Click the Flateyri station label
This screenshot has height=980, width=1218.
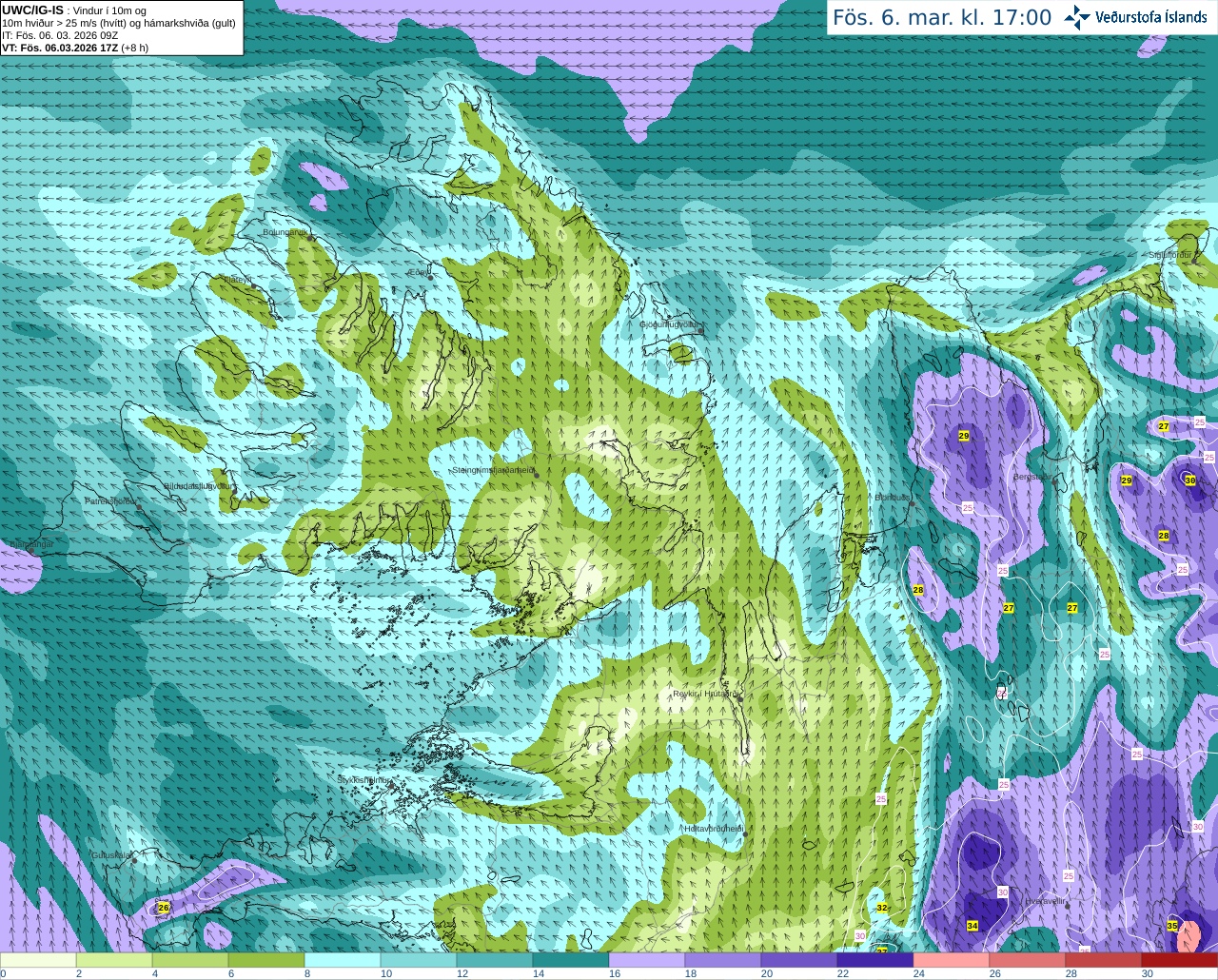(236, 280)
